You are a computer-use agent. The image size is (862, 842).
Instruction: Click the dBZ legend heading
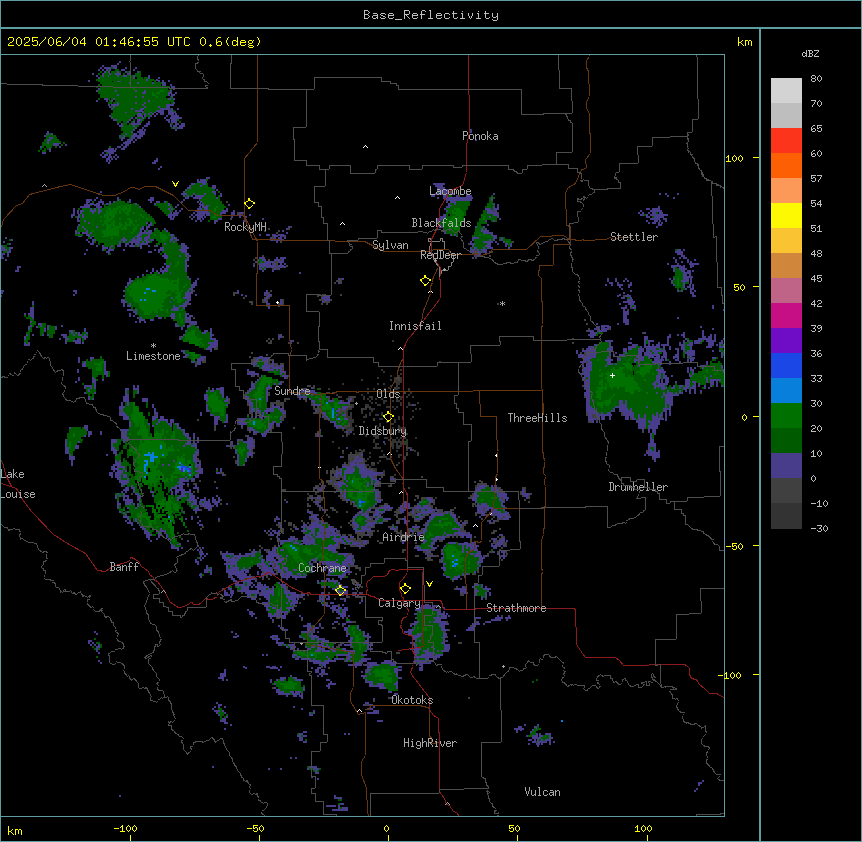coord(810,54)
